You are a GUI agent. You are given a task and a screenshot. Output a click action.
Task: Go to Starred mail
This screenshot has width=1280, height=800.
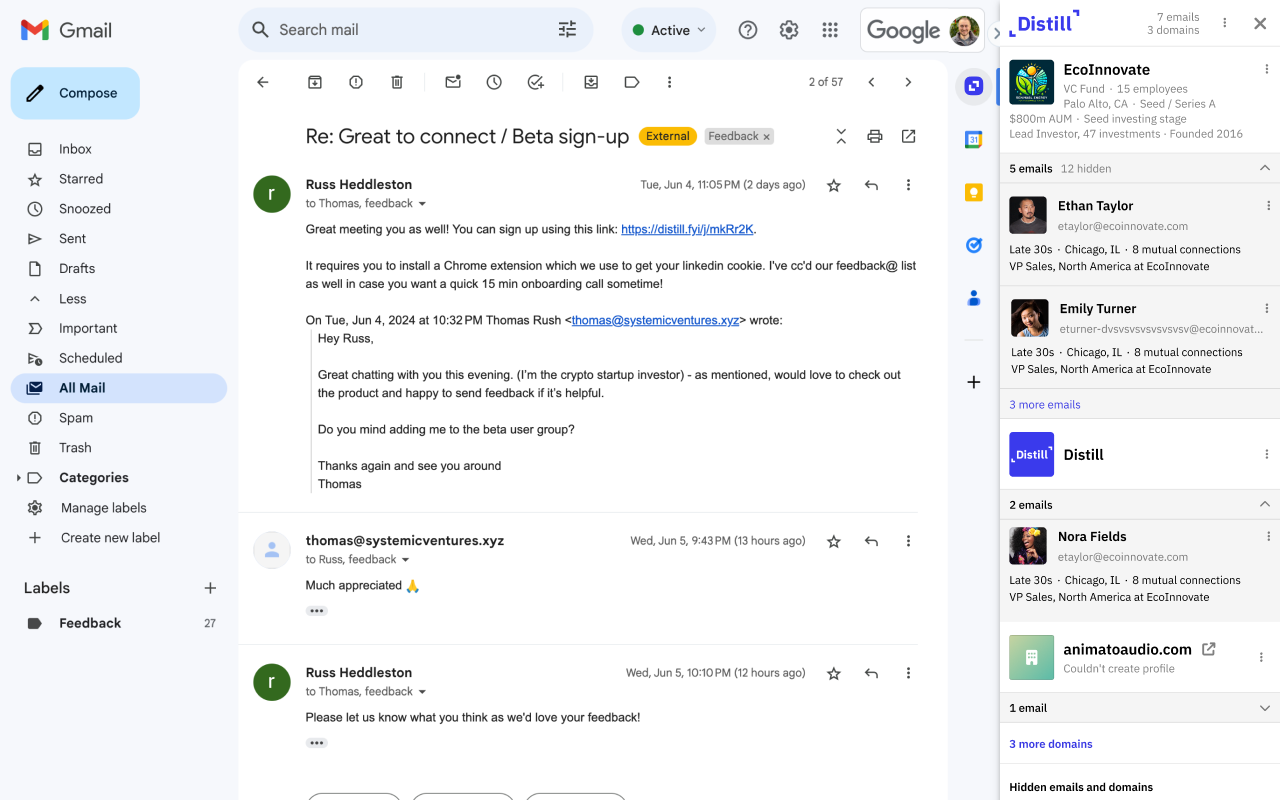pyautogui.click(x=81, y=179)
